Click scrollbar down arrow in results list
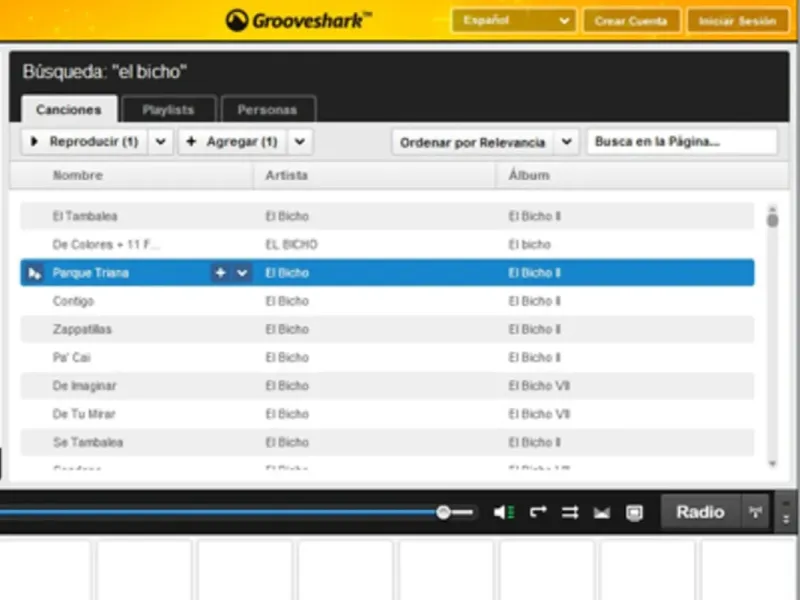 pos(772,463)
